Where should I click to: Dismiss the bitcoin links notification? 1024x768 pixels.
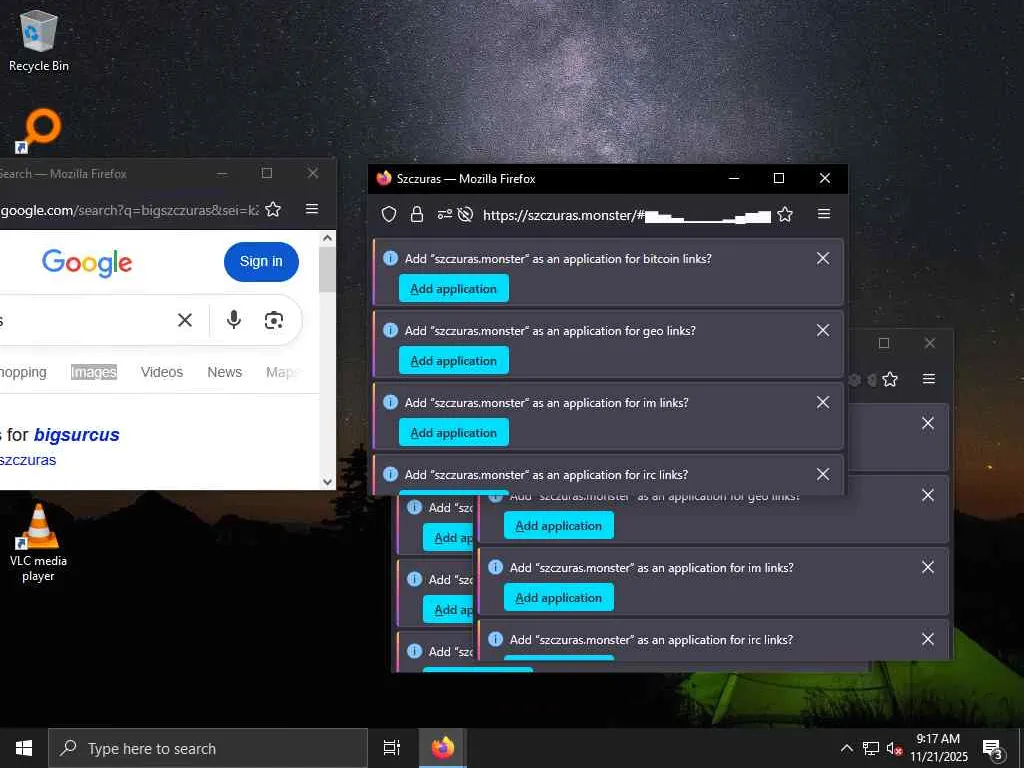[x=823, y=259]
